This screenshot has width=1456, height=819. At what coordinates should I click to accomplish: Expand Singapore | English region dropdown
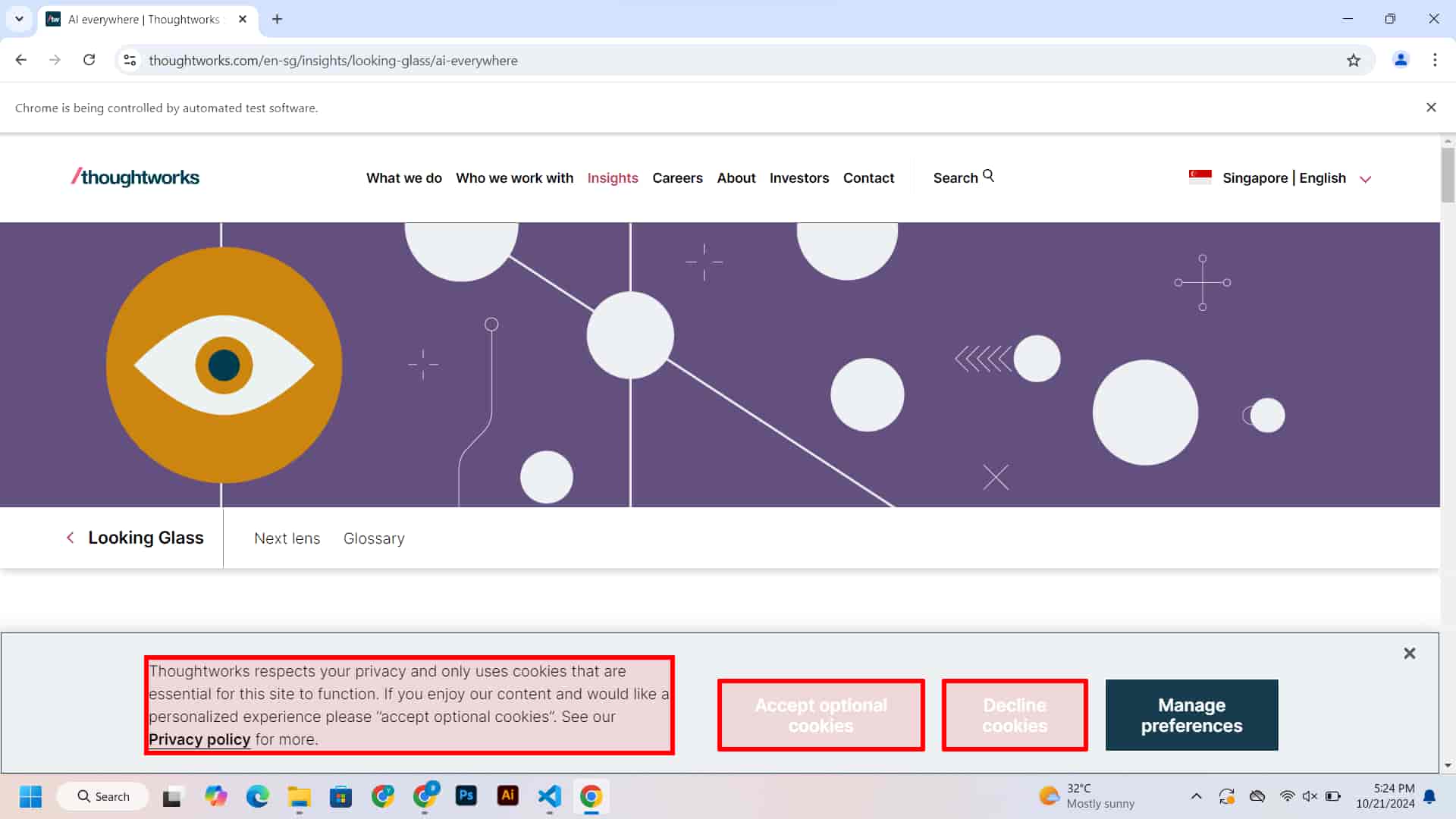coord(1365,179)
